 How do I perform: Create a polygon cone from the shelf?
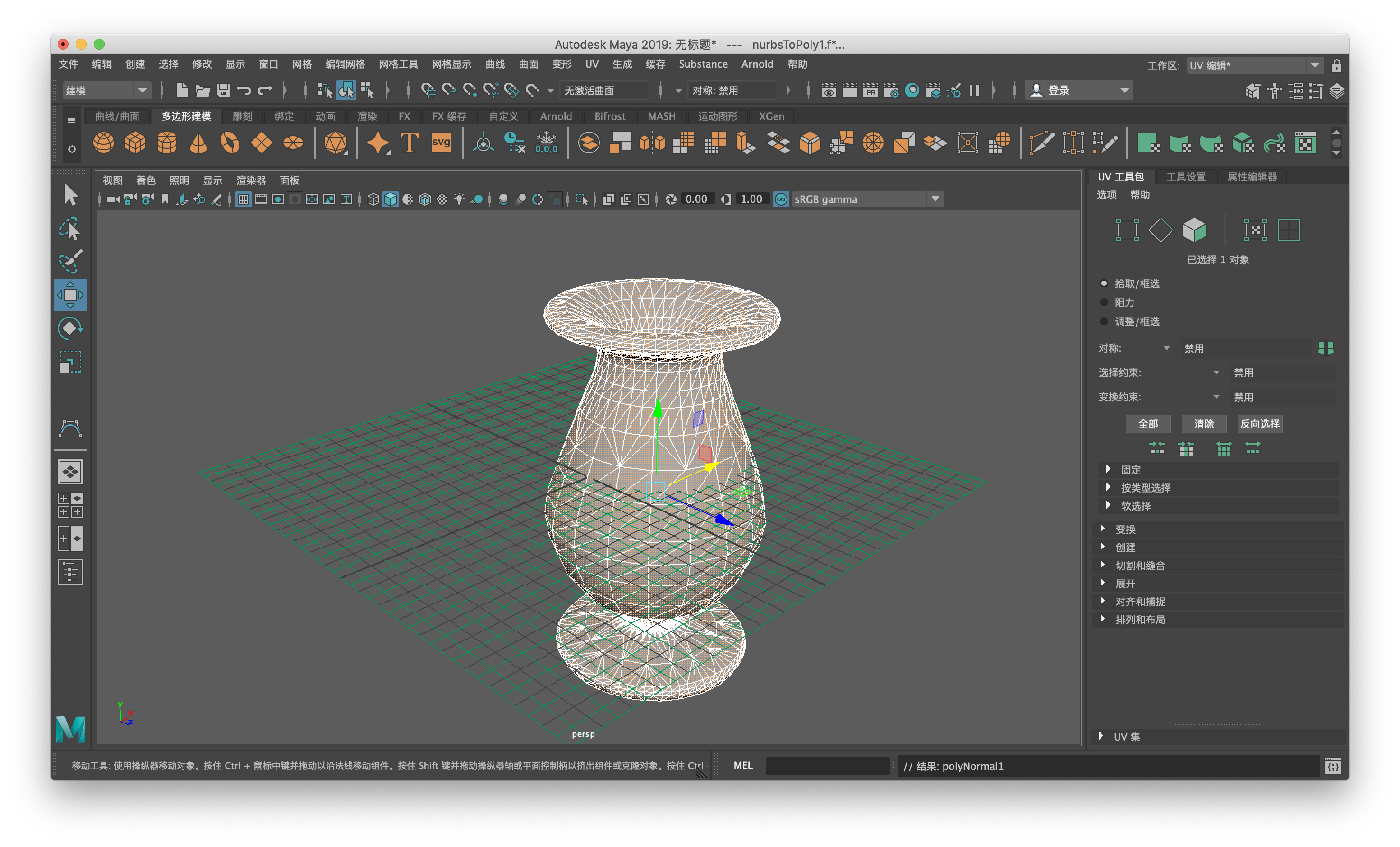click(x=198, y=143)
